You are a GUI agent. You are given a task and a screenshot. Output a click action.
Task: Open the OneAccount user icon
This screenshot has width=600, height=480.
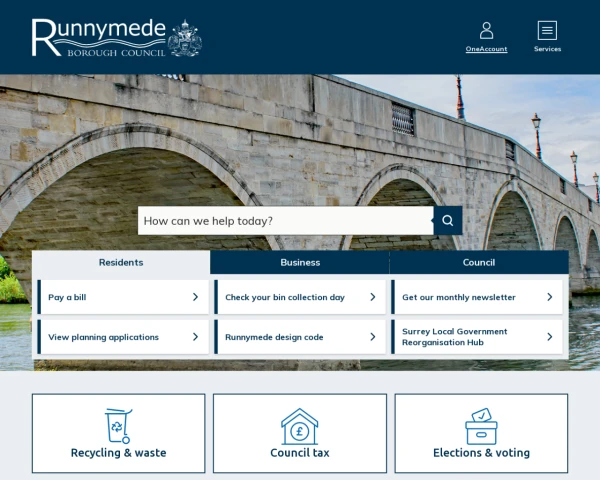click(x=486, y=30)
